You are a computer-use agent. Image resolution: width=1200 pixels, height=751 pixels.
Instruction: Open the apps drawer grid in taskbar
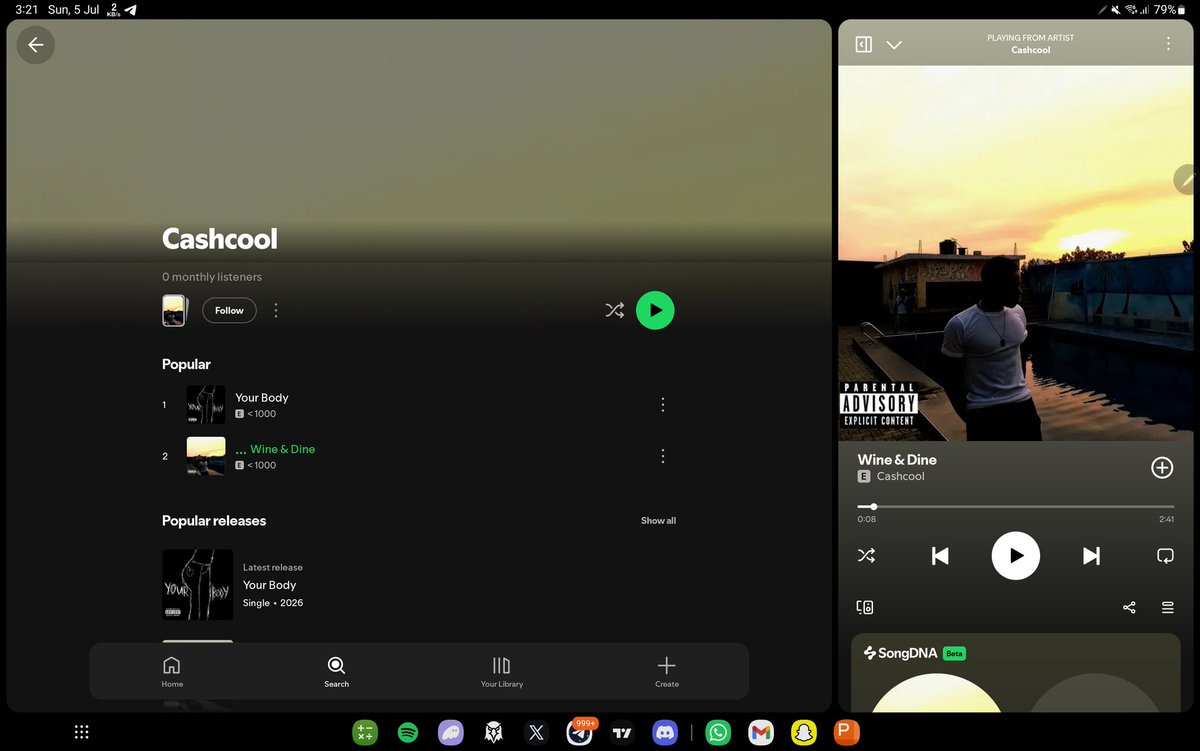(x=83, y=733)
